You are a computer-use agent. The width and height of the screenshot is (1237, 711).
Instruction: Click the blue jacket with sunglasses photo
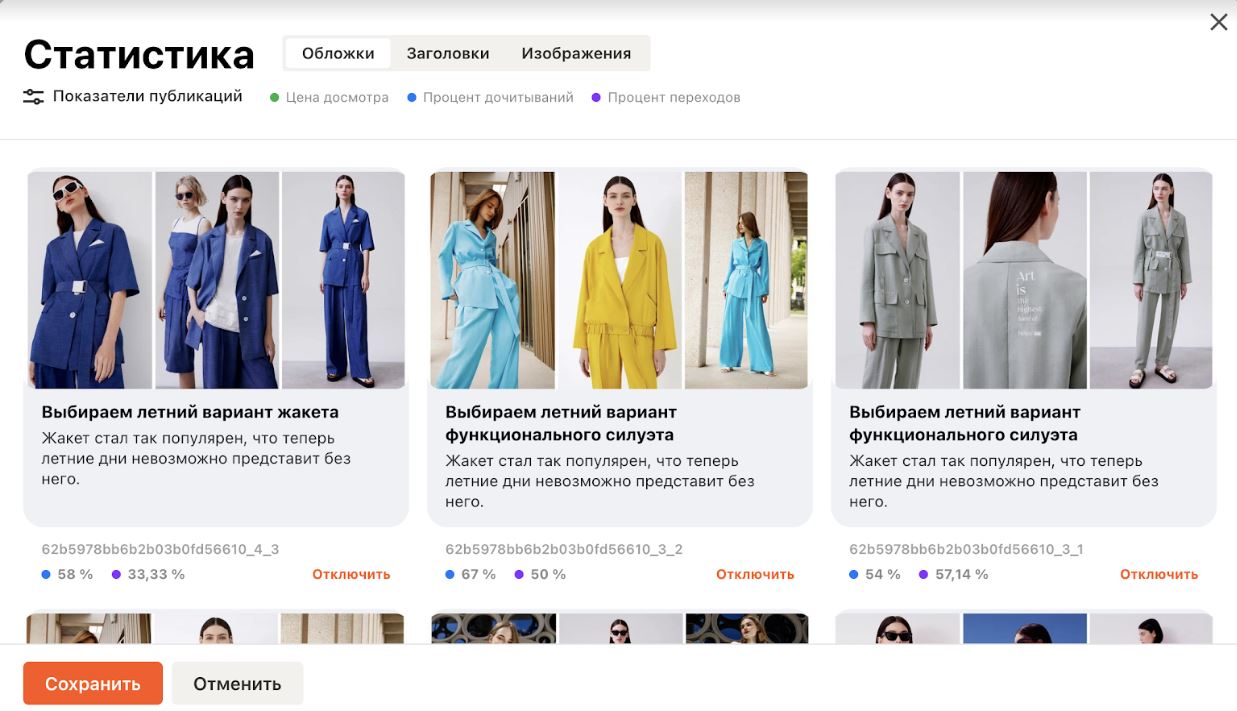(89, 280)
